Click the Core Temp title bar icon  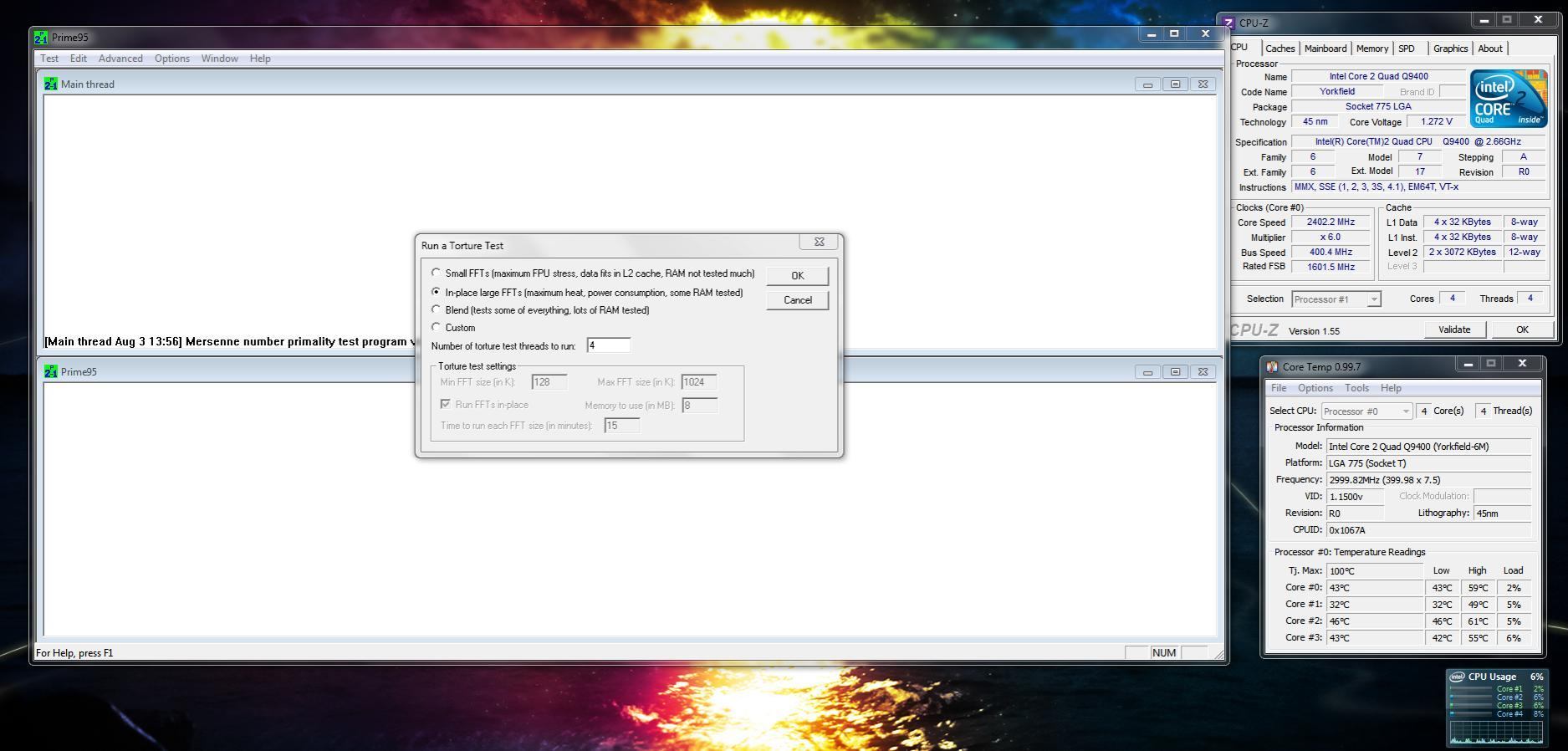pyautogui.click(x=1272, y=367)
